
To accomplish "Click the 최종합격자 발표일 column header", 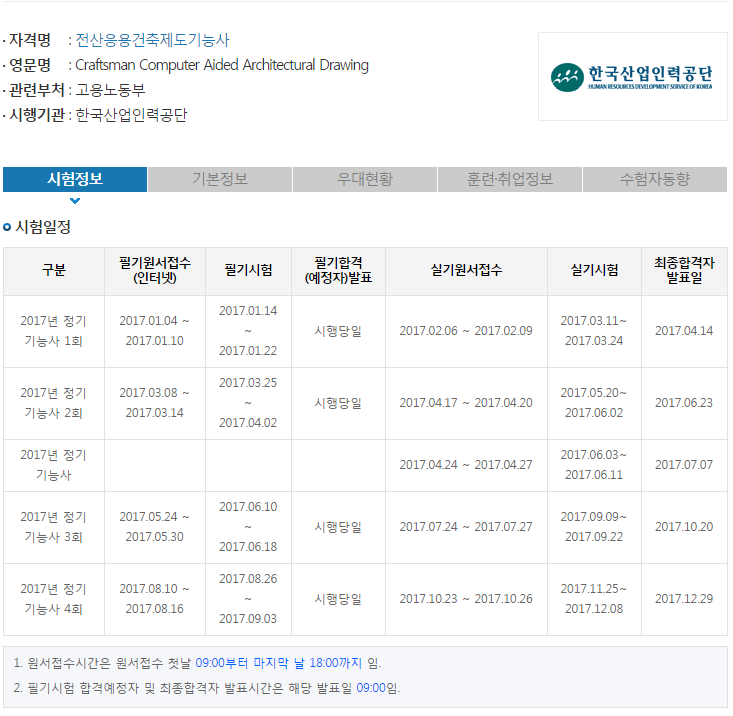I will 684,271.
